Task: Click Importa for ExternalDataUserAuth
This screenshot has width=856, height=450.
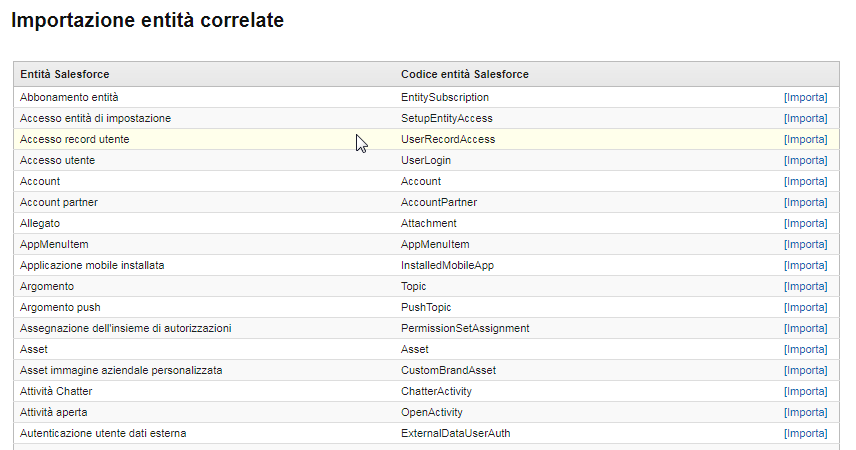Action: tap(806, 434)
